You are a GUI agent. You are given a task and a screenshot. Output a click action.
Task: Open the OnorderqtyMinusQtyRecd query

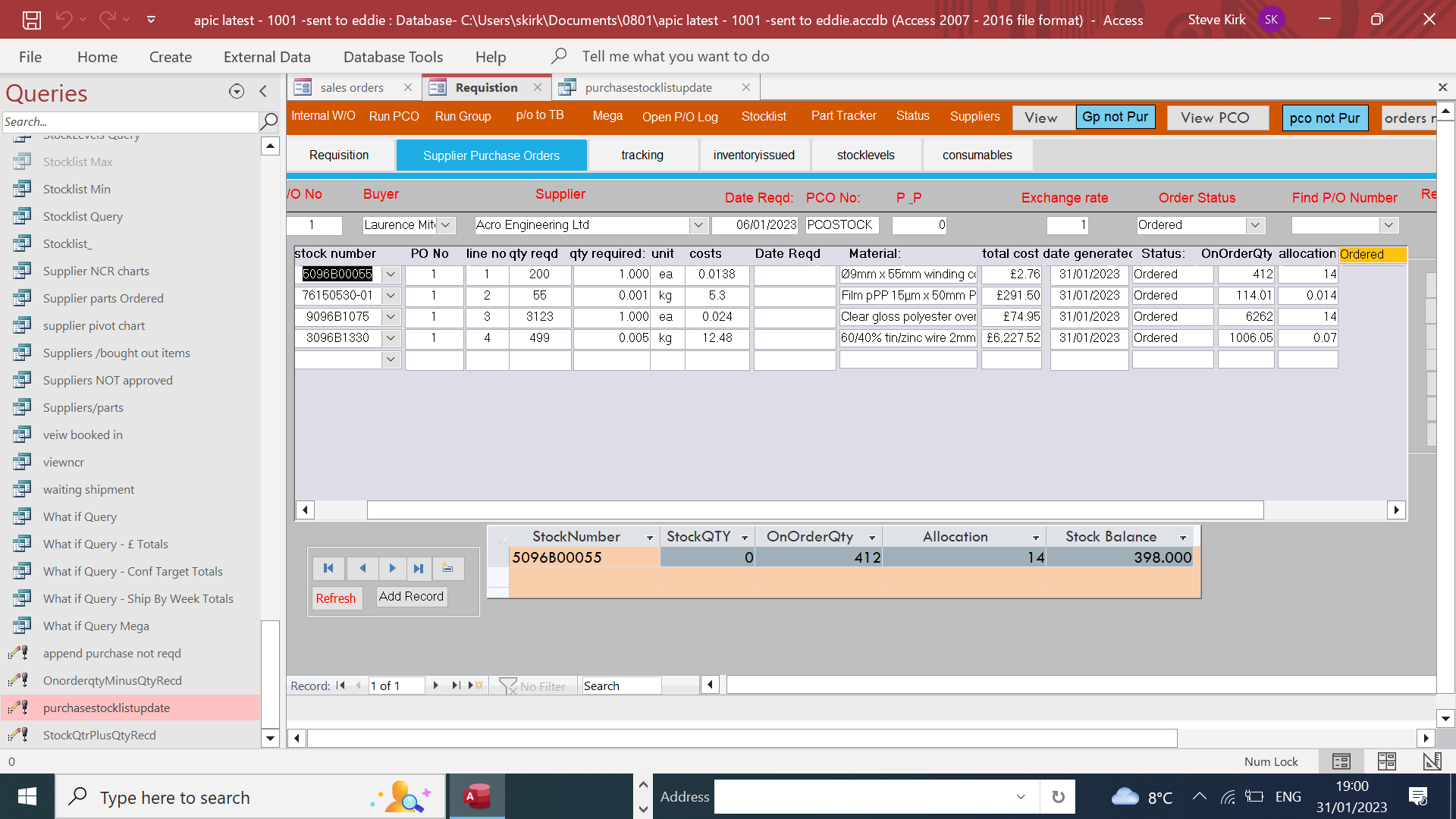[130, 680]
